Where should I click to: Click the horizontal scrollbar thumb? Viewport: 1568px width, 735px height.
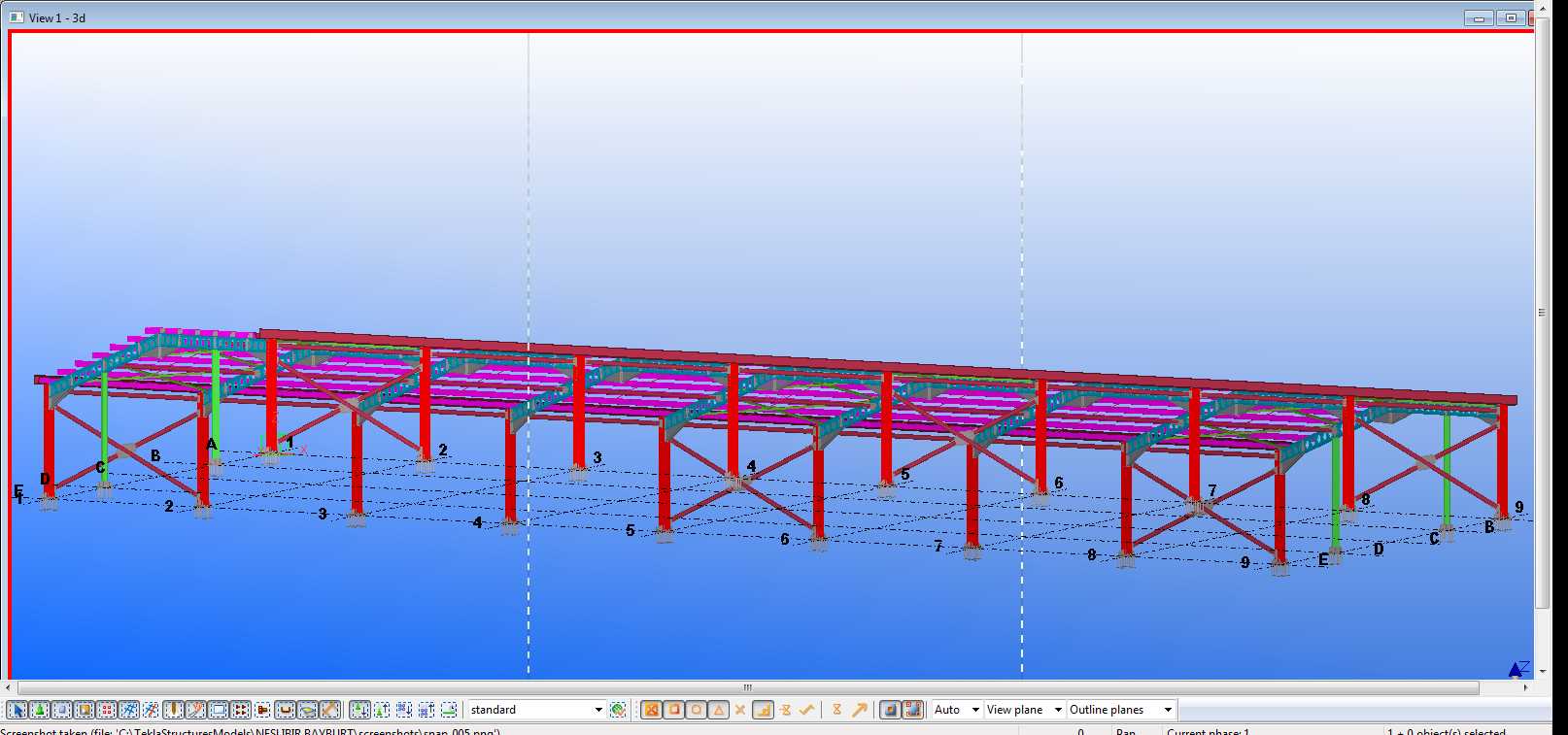coord(748,687)
